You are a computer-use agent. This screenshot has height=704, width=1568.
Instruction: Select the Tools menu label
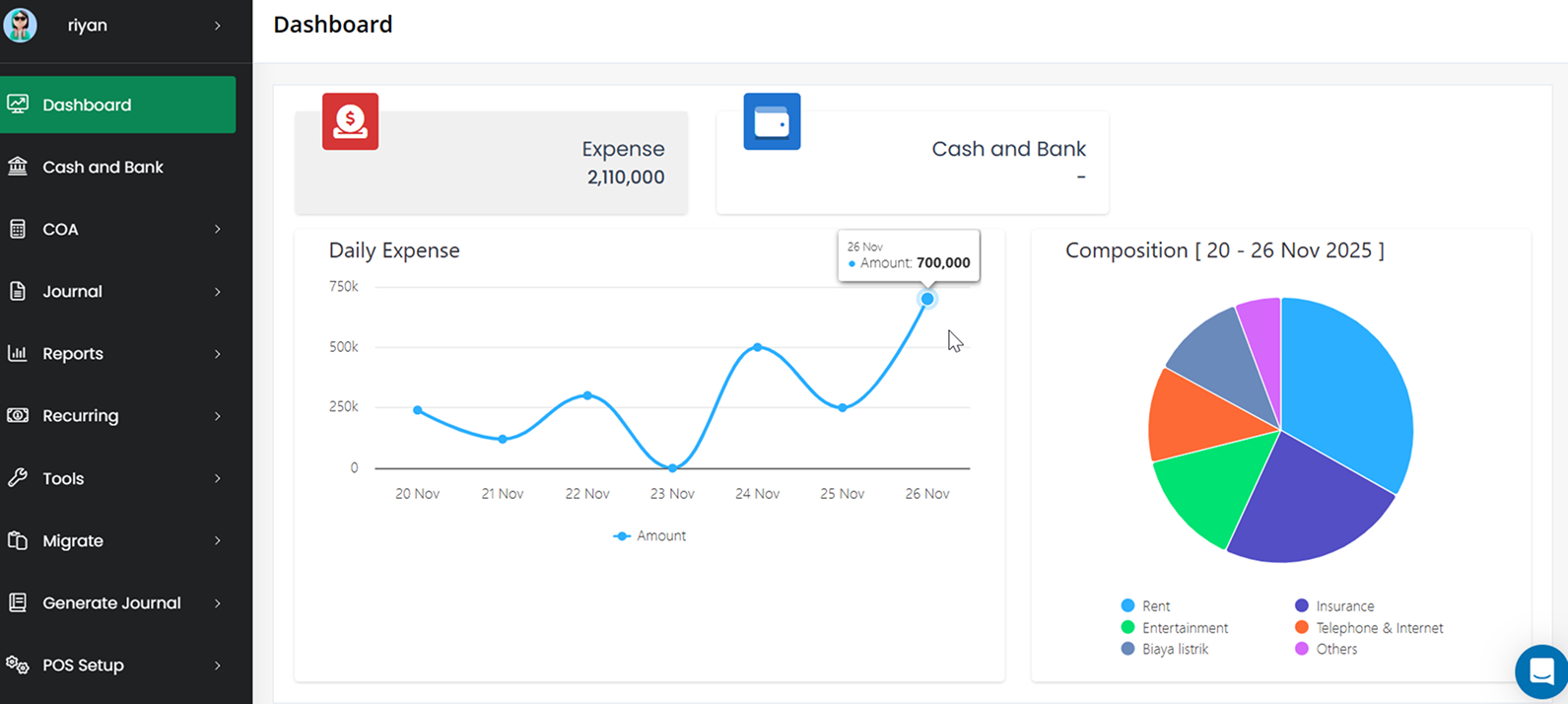click(63, 478)
